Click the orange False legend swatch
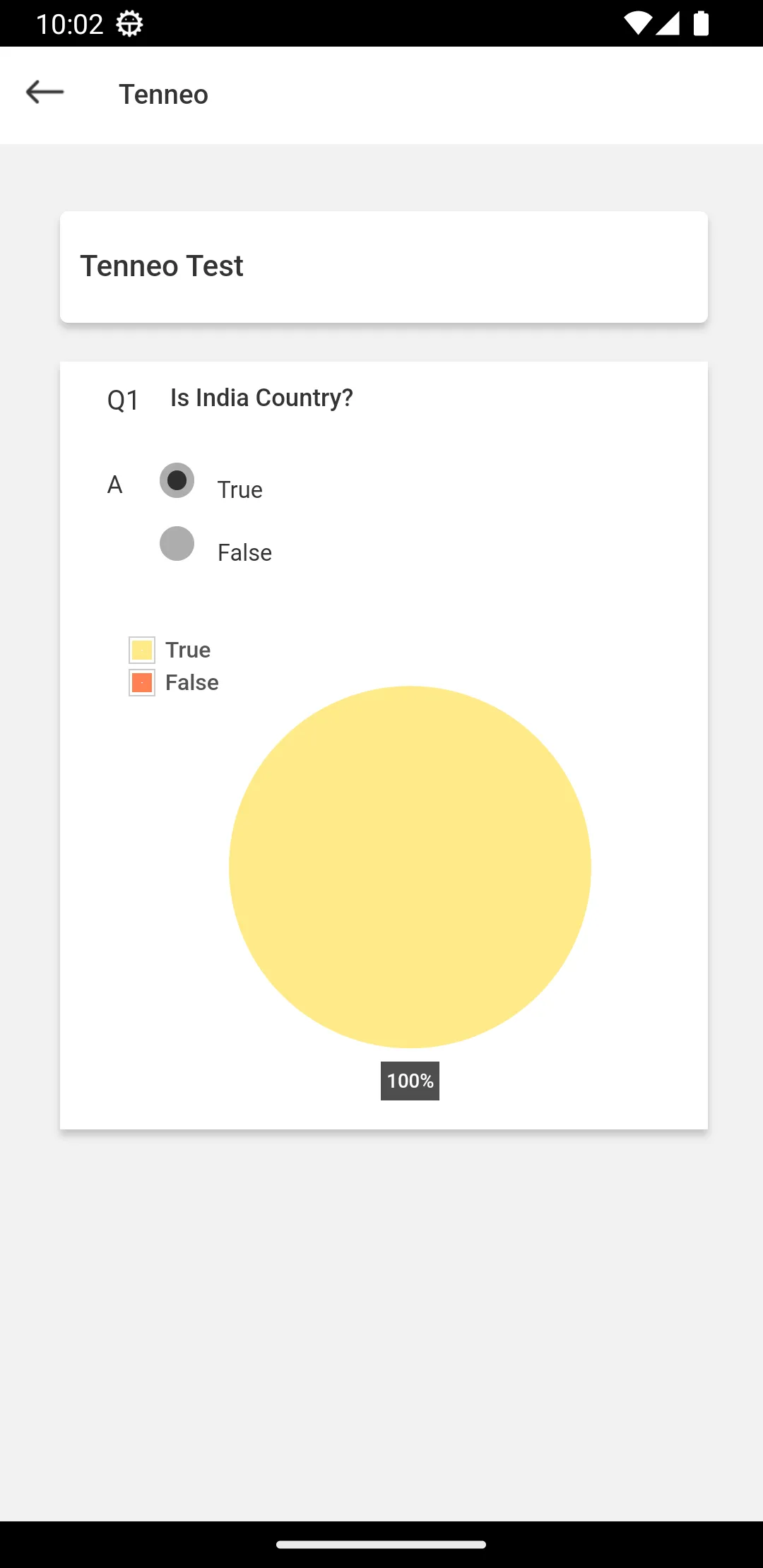The width and height of the screenshot is (763, 1568). (x=142, y=683)
